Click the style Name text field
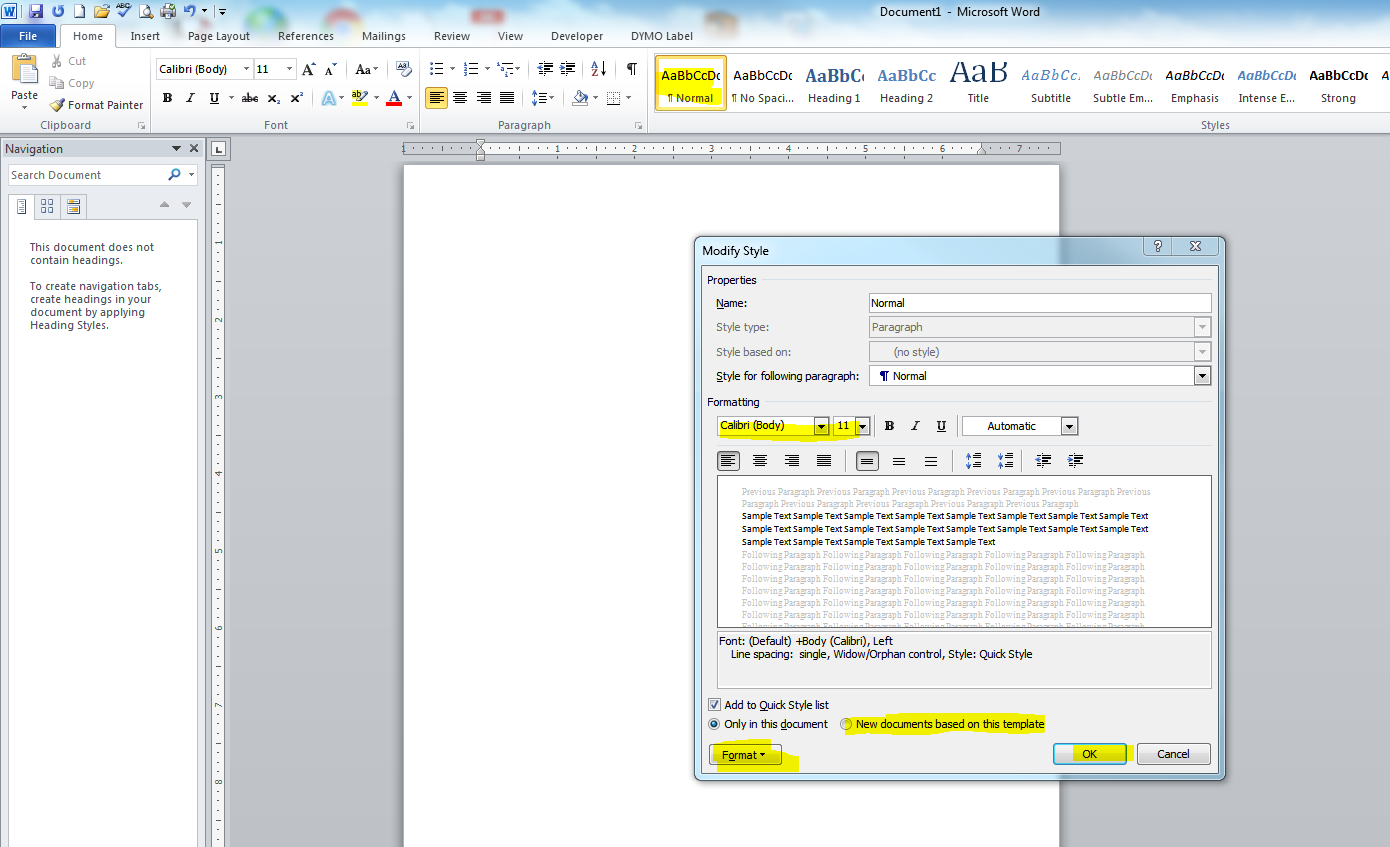The width and height of the screenshot is (1390, 847). click(x=1040, y=303)
